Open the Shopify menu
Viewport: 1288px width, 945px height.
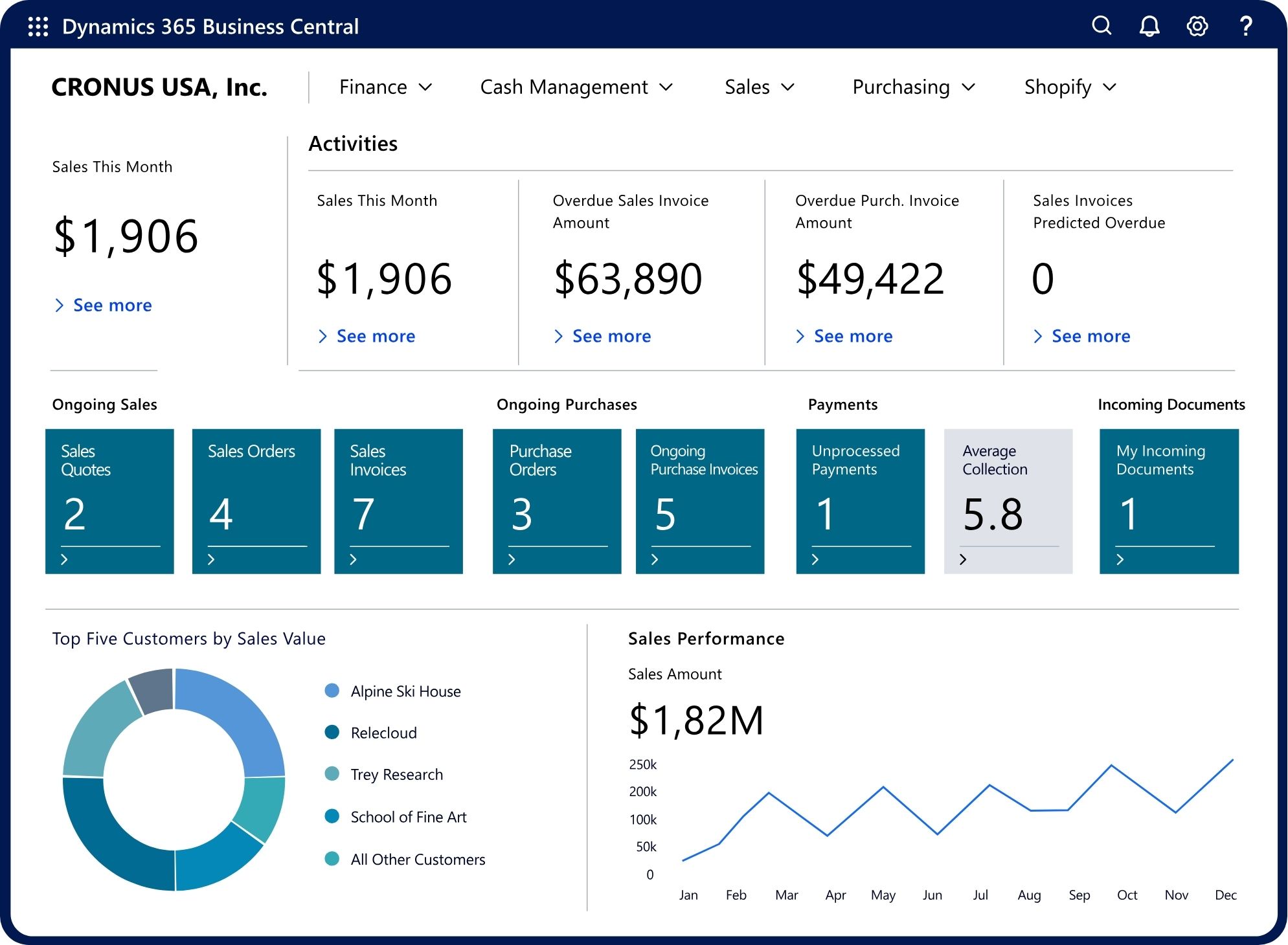1070,87
